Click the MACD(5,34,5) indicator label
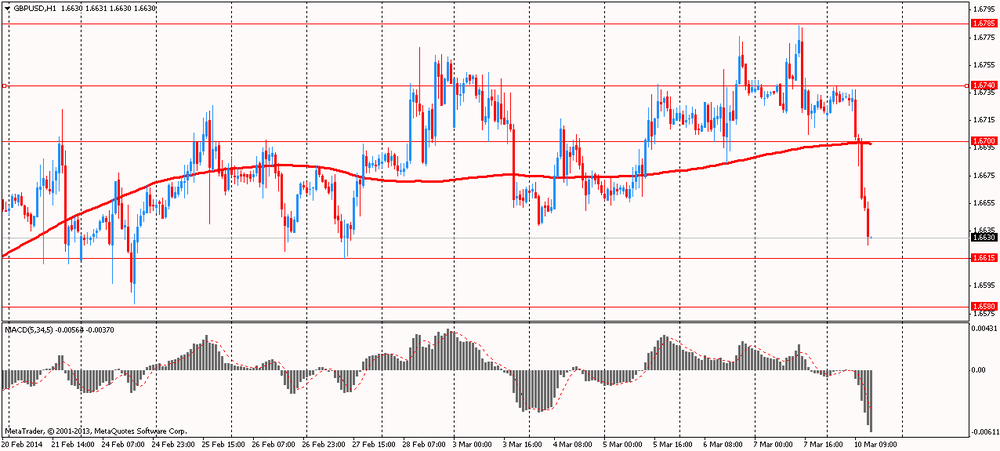 point(30,328)
